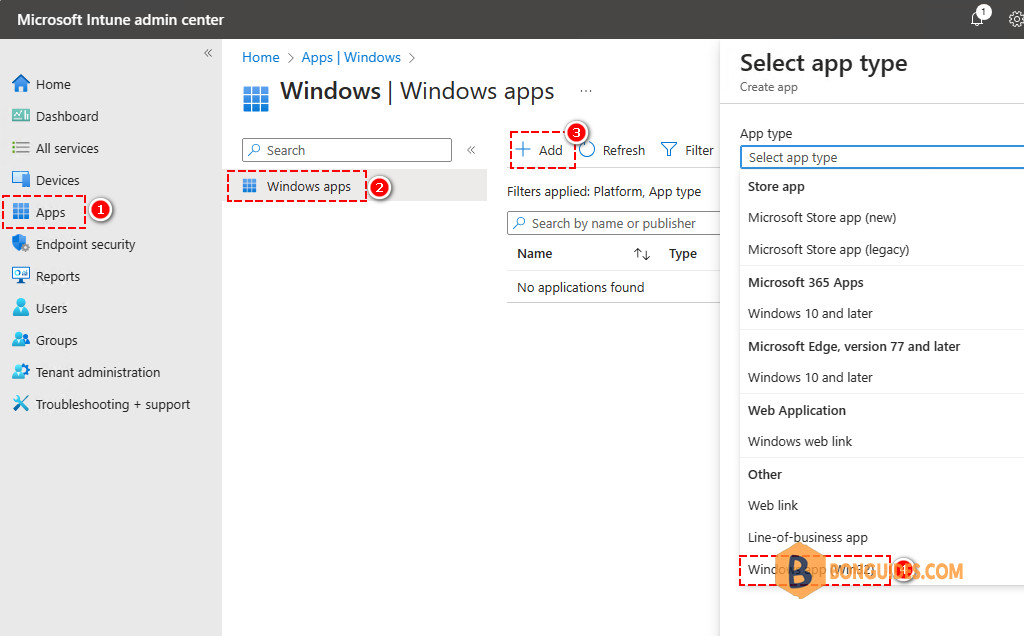Click the Add button
1024x636 pixels.
tap(539, 150)
